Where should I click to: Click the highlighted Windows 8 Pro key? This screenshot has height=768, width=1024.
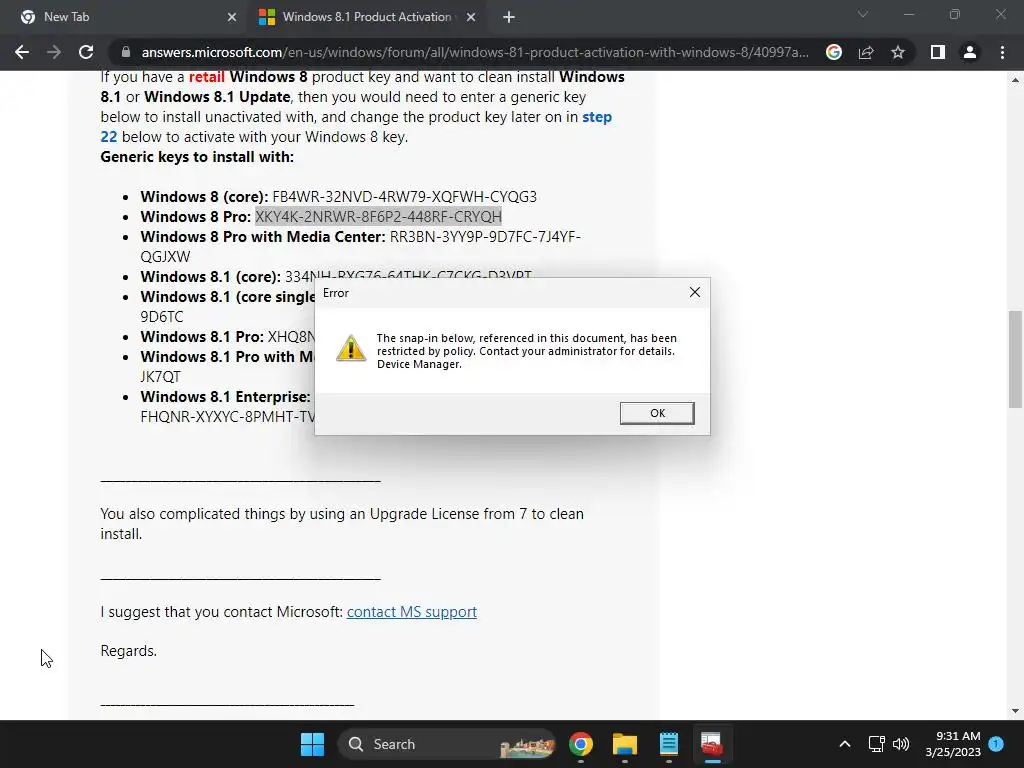pyautogui.click(x=378, y=216)
